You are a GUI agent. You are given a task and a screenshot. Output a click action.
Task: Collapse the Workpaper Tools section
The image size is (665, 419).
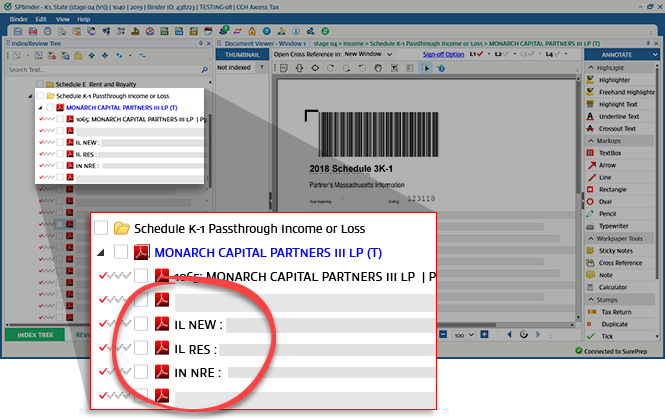[591, 239]
